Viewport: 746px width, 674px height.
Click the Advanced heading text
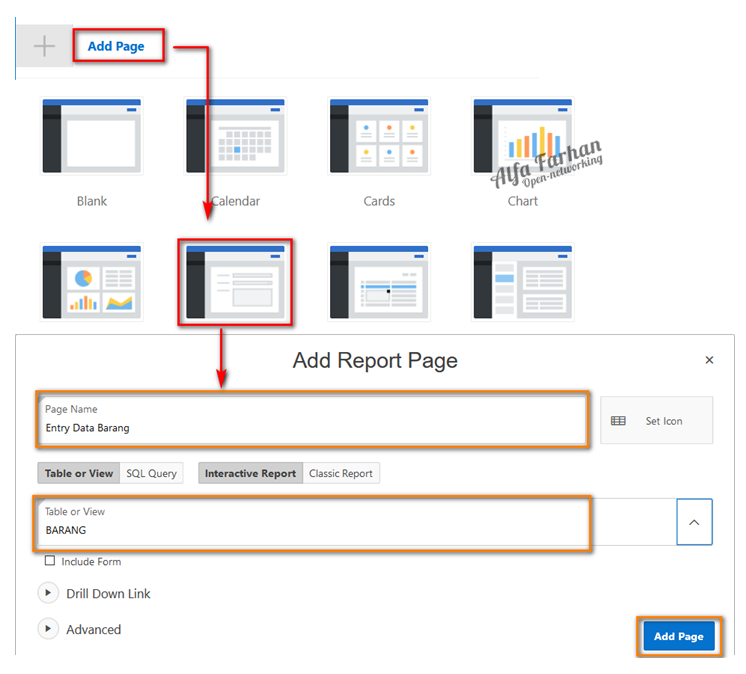pos(93,630)
